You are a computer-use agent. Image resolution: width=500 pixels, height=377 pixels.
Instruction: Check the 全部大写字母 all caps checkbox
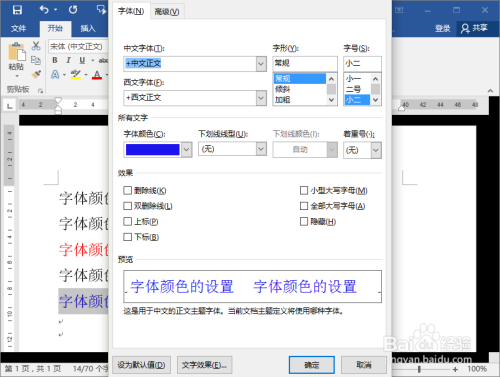tap(304, 206)
